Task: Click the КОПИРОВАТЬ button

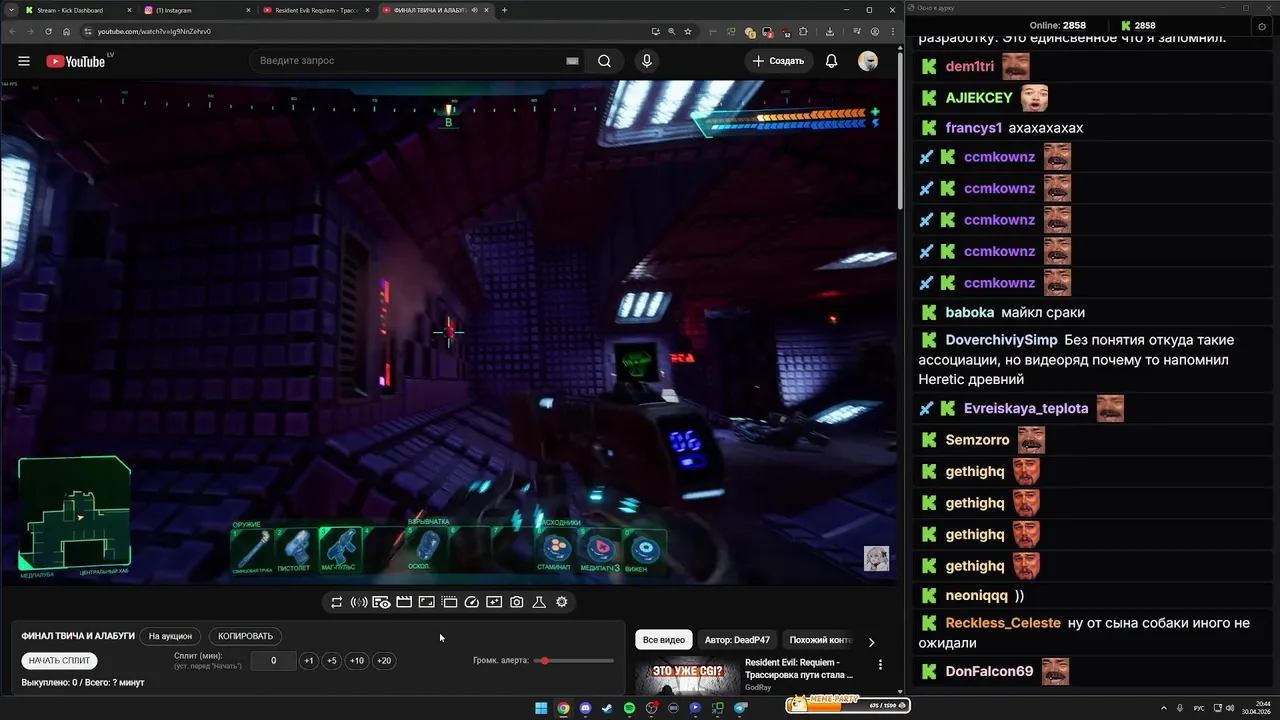Action: pos(245,636)
